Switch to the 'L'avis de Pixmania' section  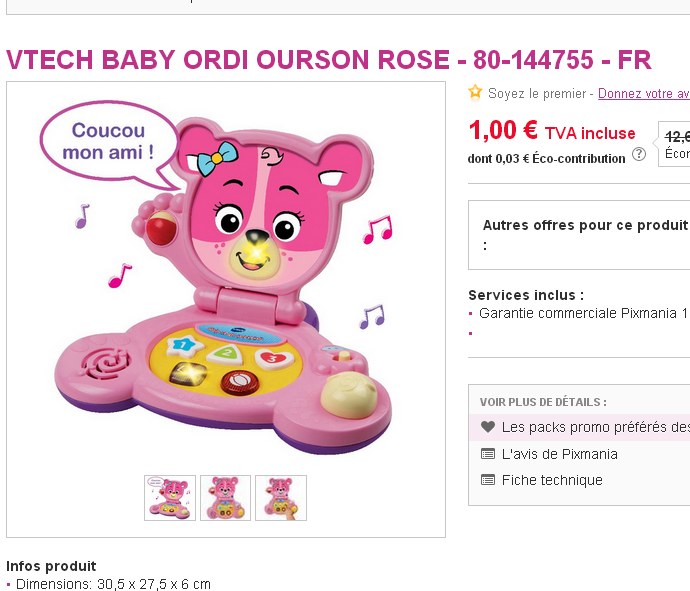tap(559, 454)
